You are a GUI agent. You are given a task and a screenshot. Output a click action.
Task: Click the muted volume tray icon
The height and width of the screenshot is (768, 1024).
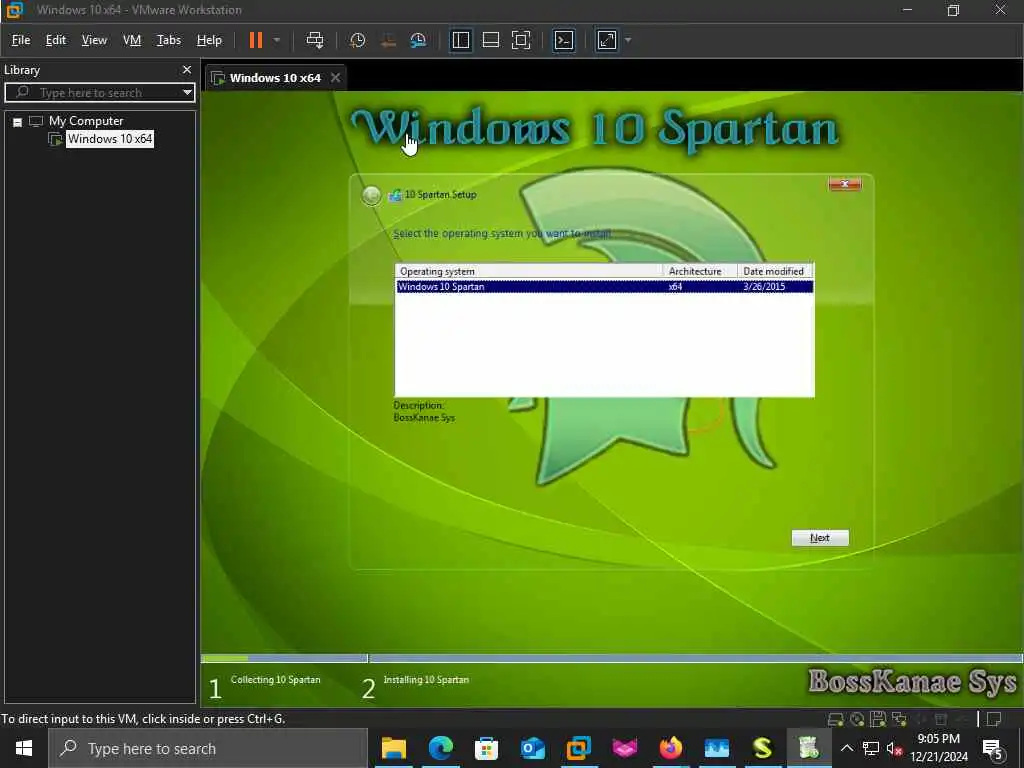click(894, 748)
